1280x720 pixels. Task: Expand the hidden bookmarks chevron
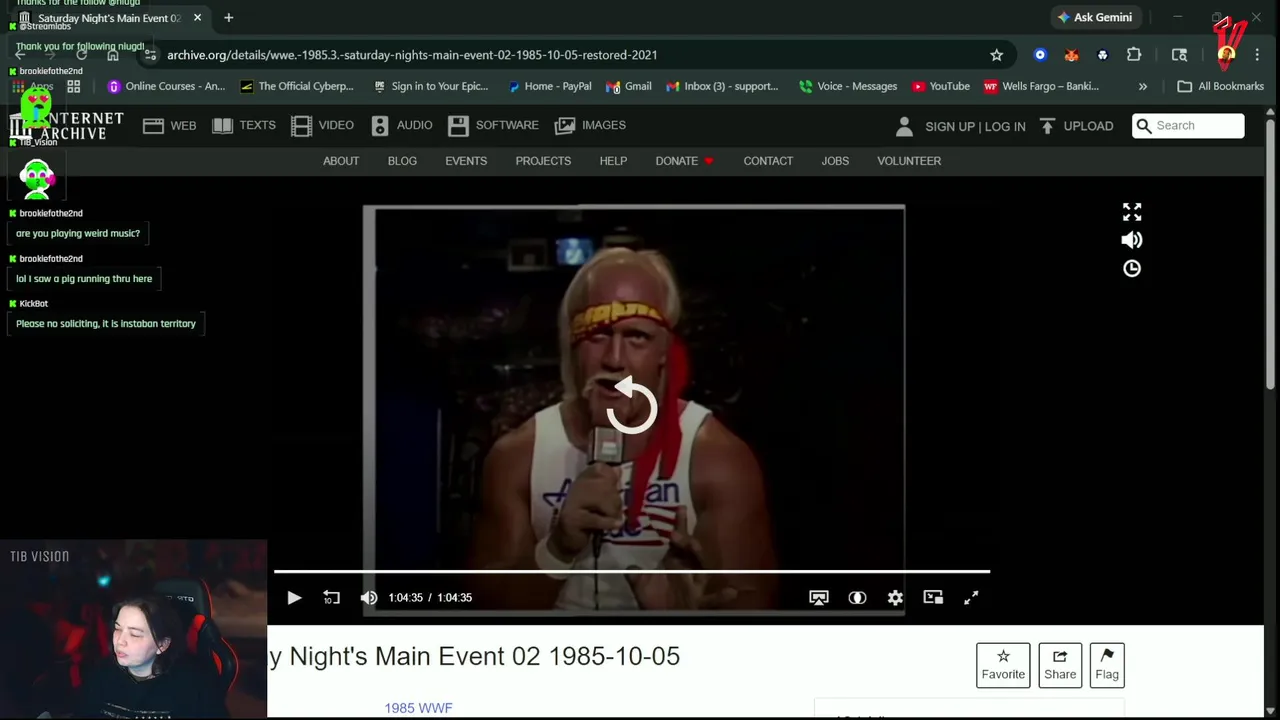pyautogui.click(x=1143, y=87)
